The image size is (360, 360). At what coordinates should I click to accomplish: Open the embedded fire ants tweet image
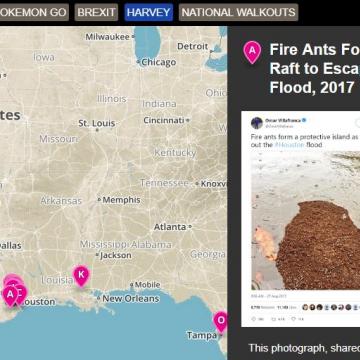click(x=305, y=221)
